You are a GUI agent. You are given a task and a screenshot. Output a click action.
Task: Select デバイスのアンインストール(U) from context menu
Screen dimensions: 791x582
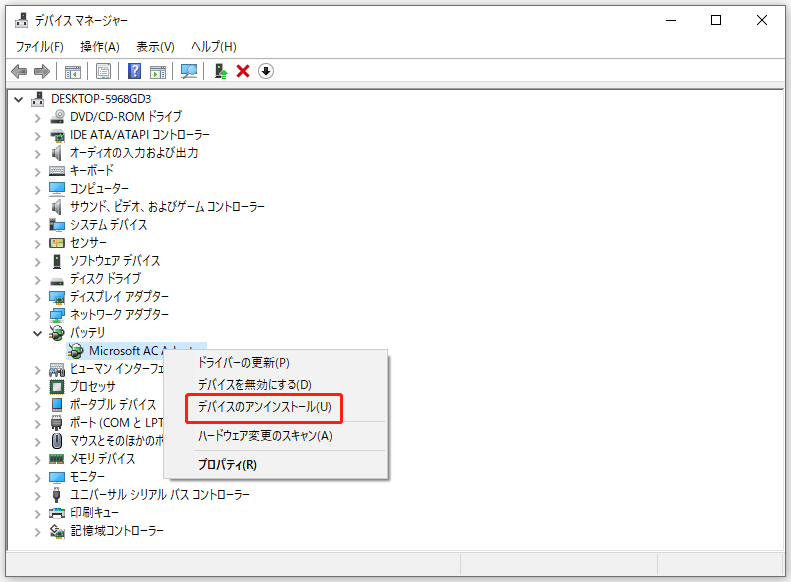(x=264, y=407)
